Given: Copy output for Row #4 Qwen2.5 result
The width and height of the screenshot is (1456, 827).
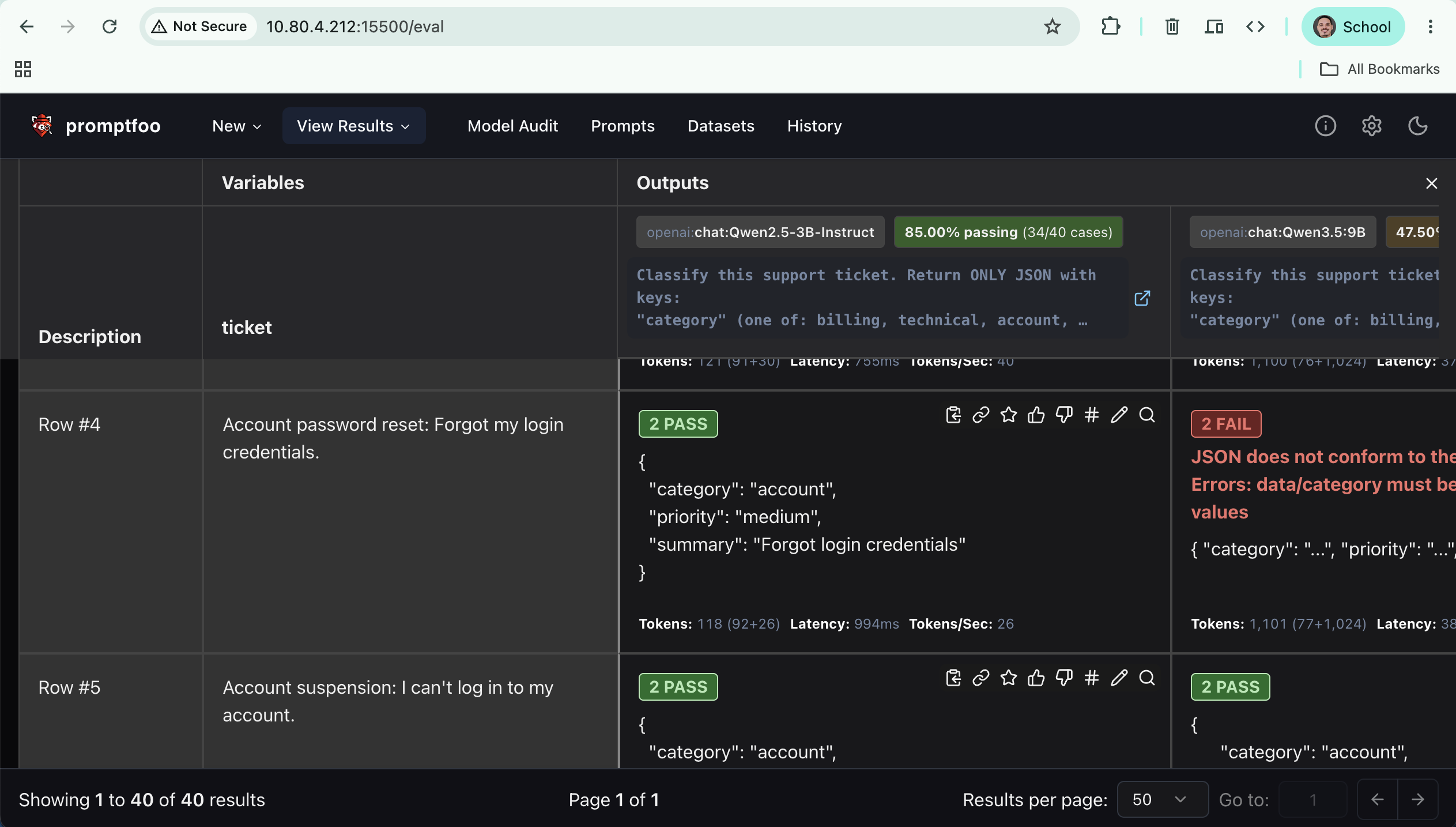Looking at the screenshot, I should pyautogui.click(x=953, y=415).
